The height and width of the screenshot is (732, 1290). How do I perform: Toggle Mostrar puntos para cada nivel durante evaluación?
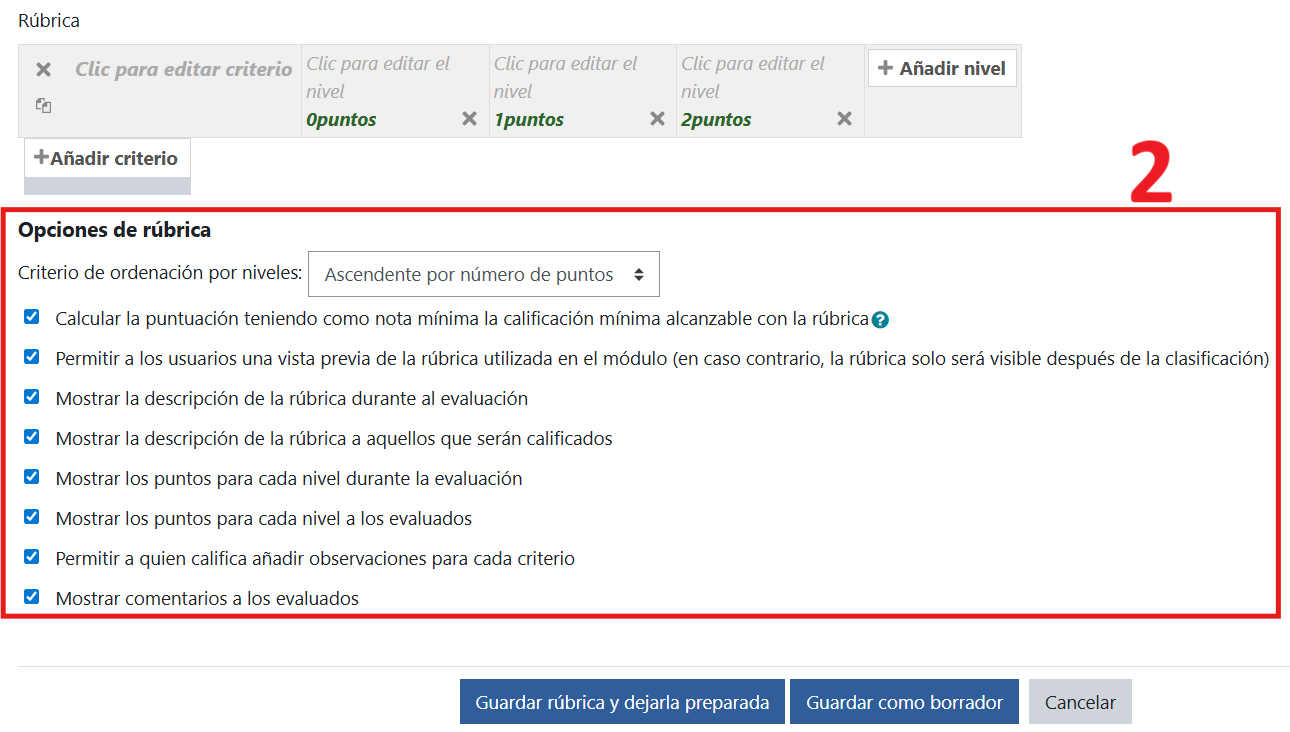(x=32, y=477)
